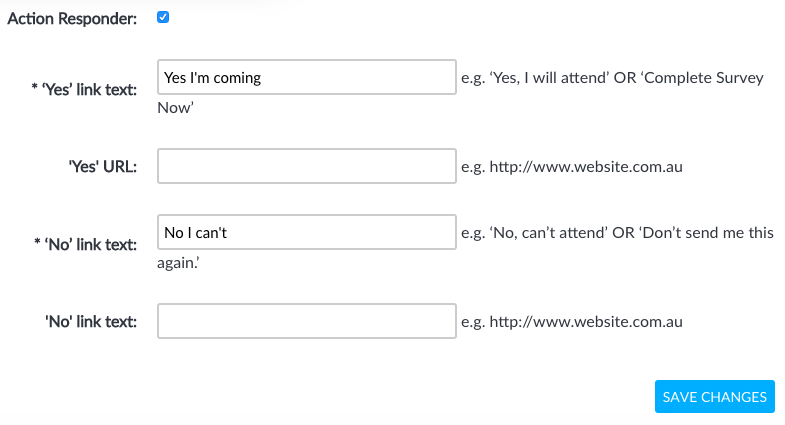The image size is (785, 425).
Task: Toggle the Action Responder checkbox
Action: 163,18
